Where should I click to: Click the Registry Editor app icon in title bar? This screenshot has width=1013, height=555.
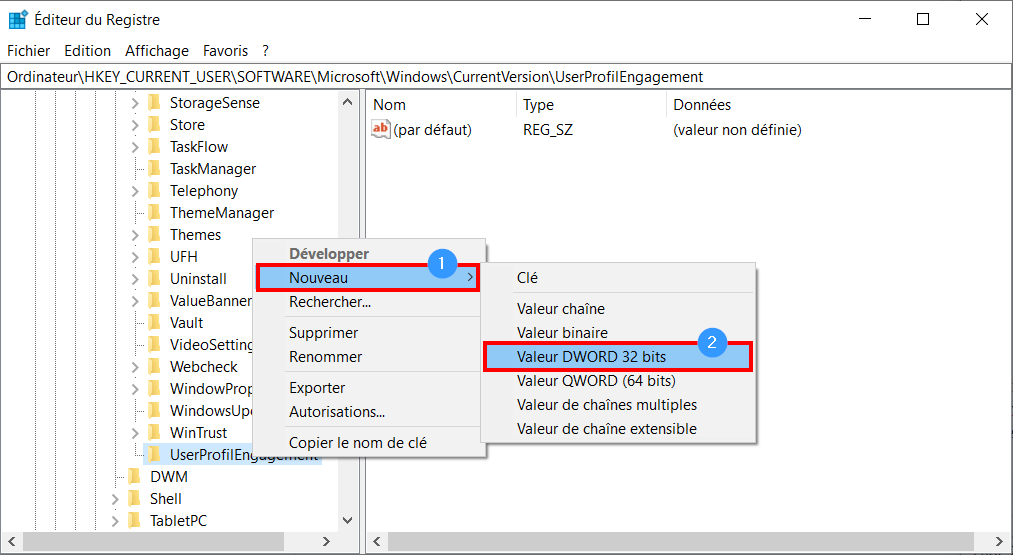(17, 19)
